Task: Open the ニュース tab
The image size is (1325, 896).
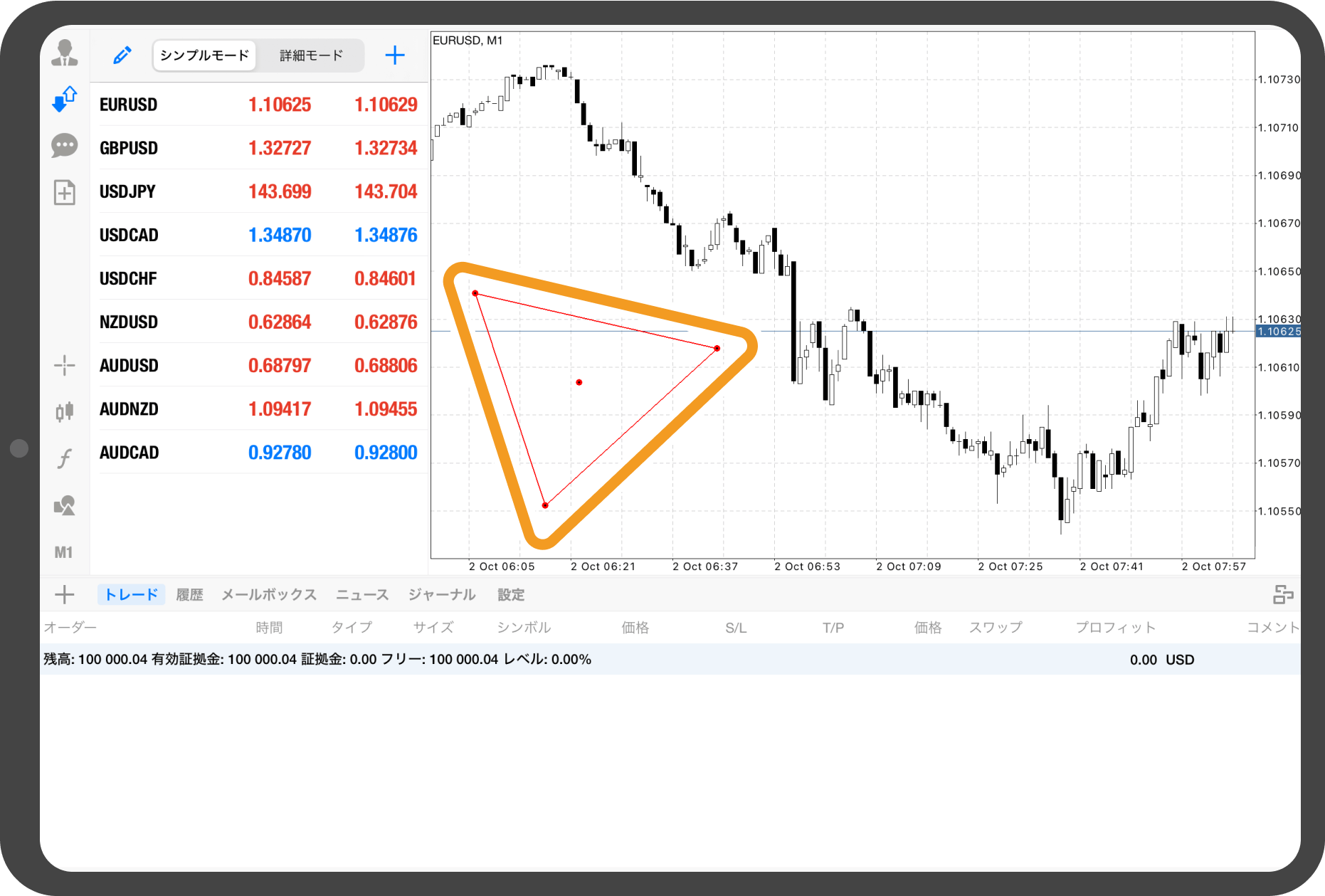Action: (362, 595)
